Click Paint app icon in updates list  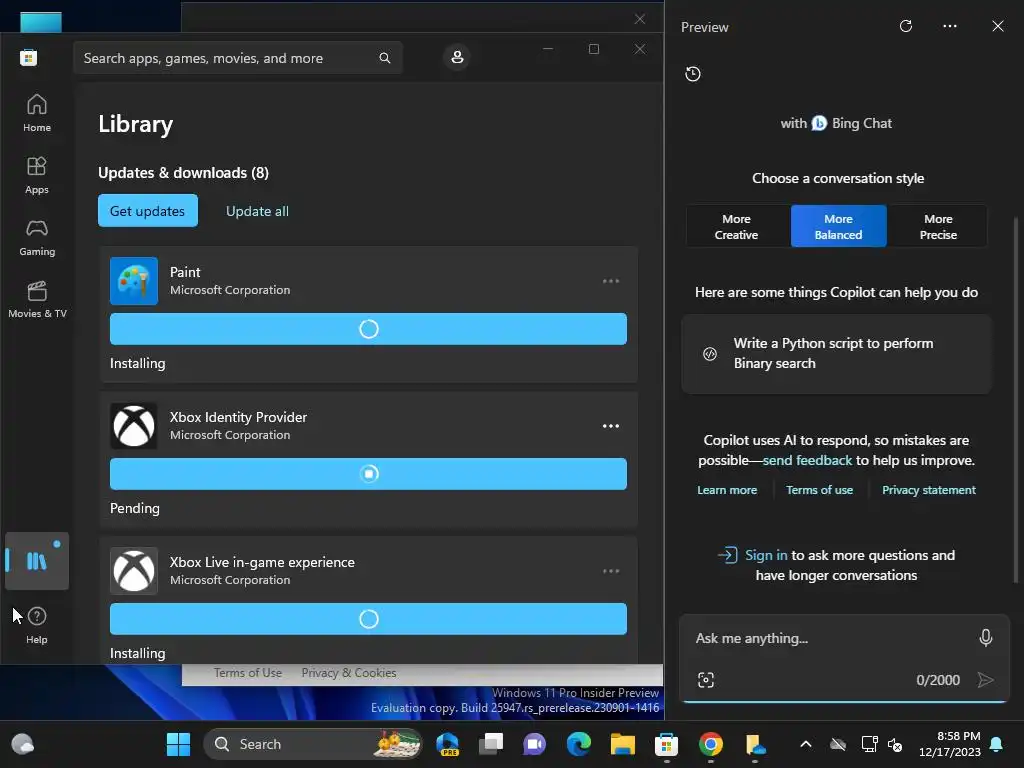click(134, 281)
